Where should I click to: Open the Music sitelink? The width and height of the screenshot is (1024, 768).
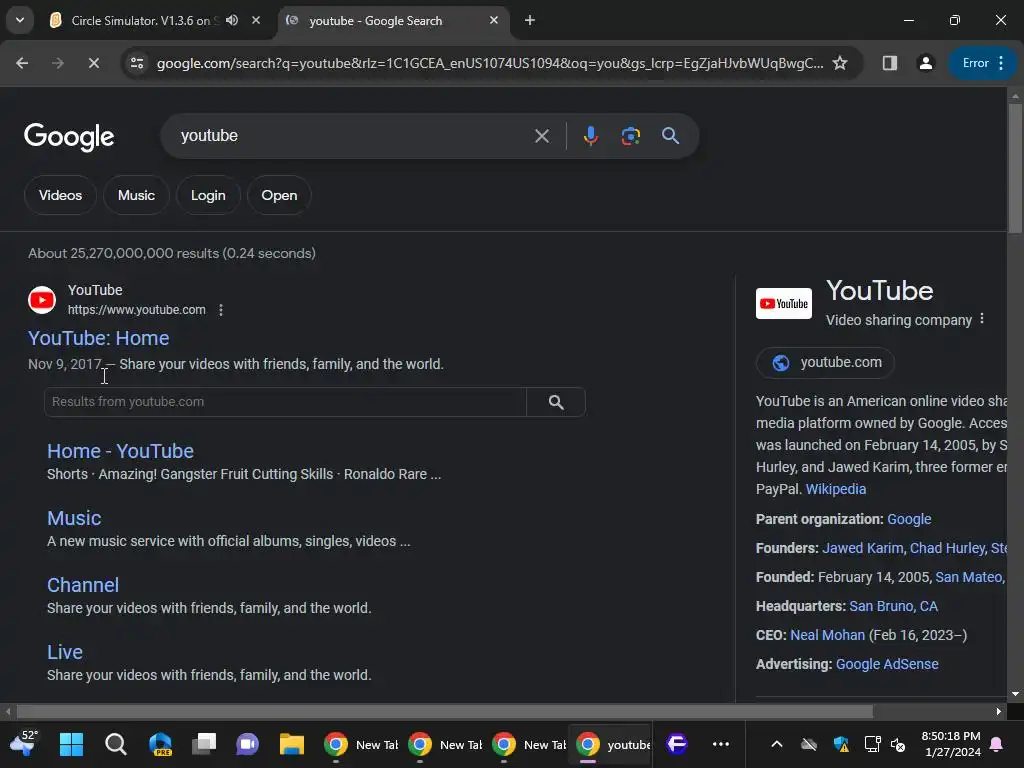pyautogui.click(x=74, y=519)
